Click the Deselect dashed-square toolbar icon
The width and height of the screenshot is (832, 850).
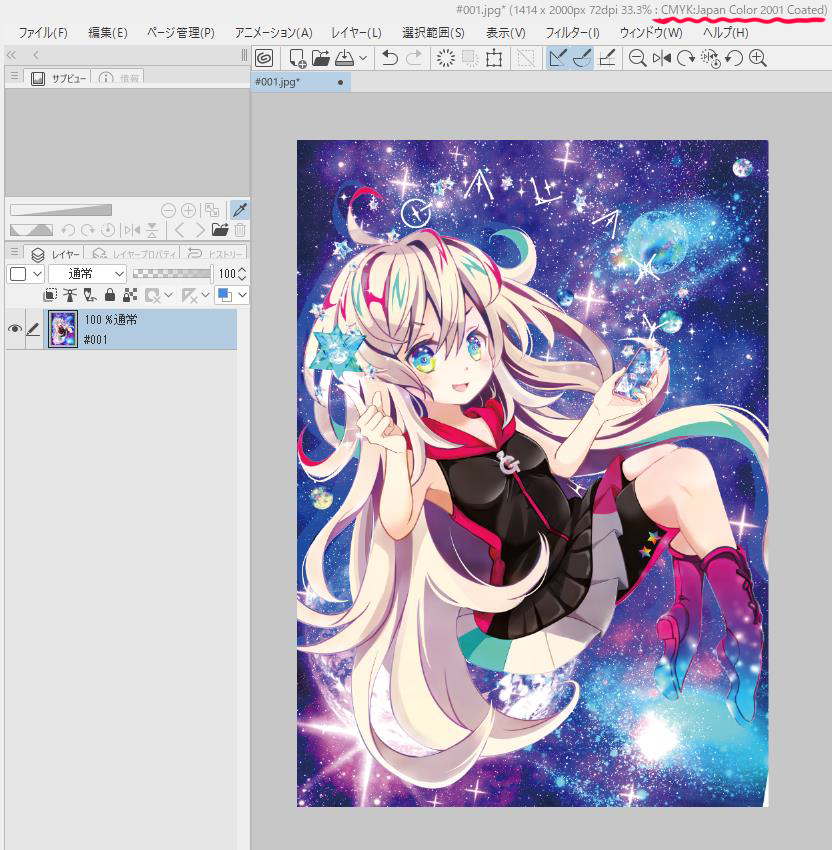tap(526, 58)
